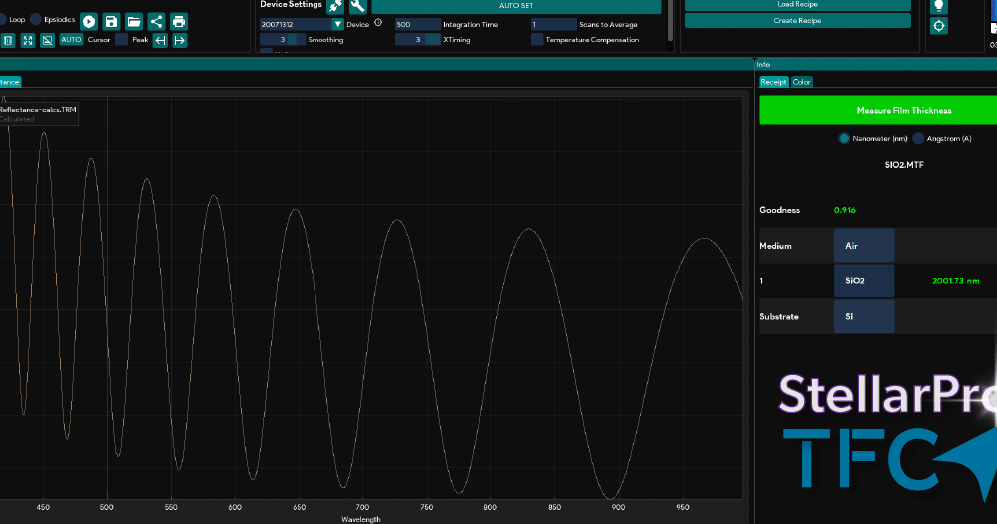Move cursor to previous peak arrow
Viewport: 997px width, 524px height.
point(160,40)
